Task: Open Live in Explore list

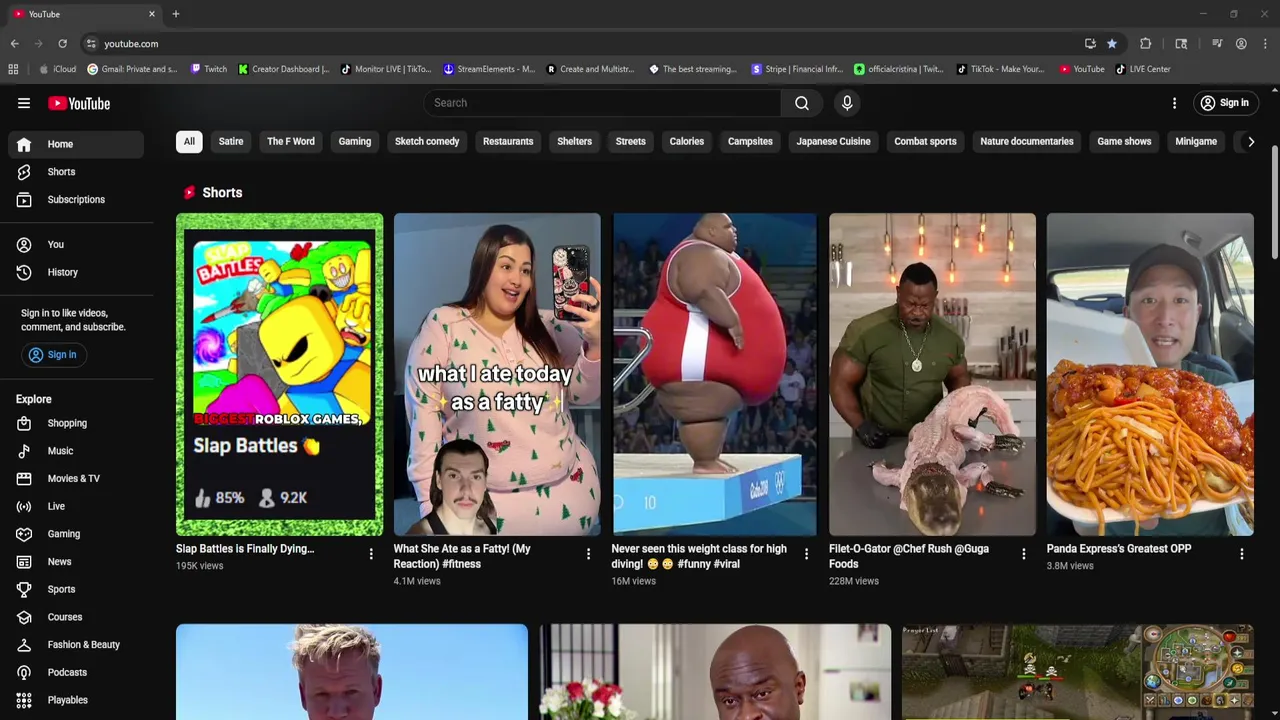Action: pos(76,506)
